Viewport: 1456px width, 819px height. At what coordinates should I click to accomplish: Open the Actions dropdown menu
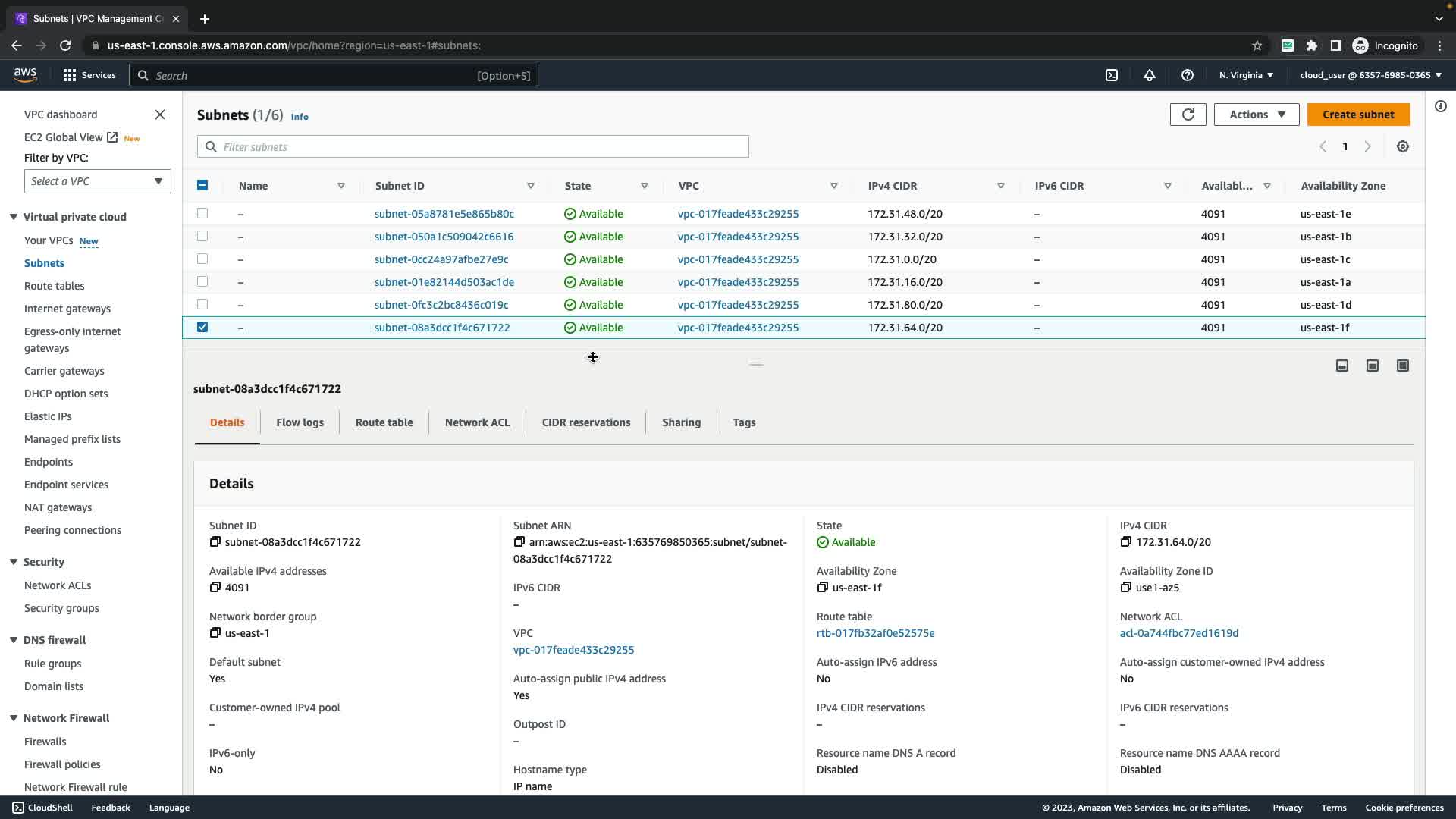tap(1256, 115)
